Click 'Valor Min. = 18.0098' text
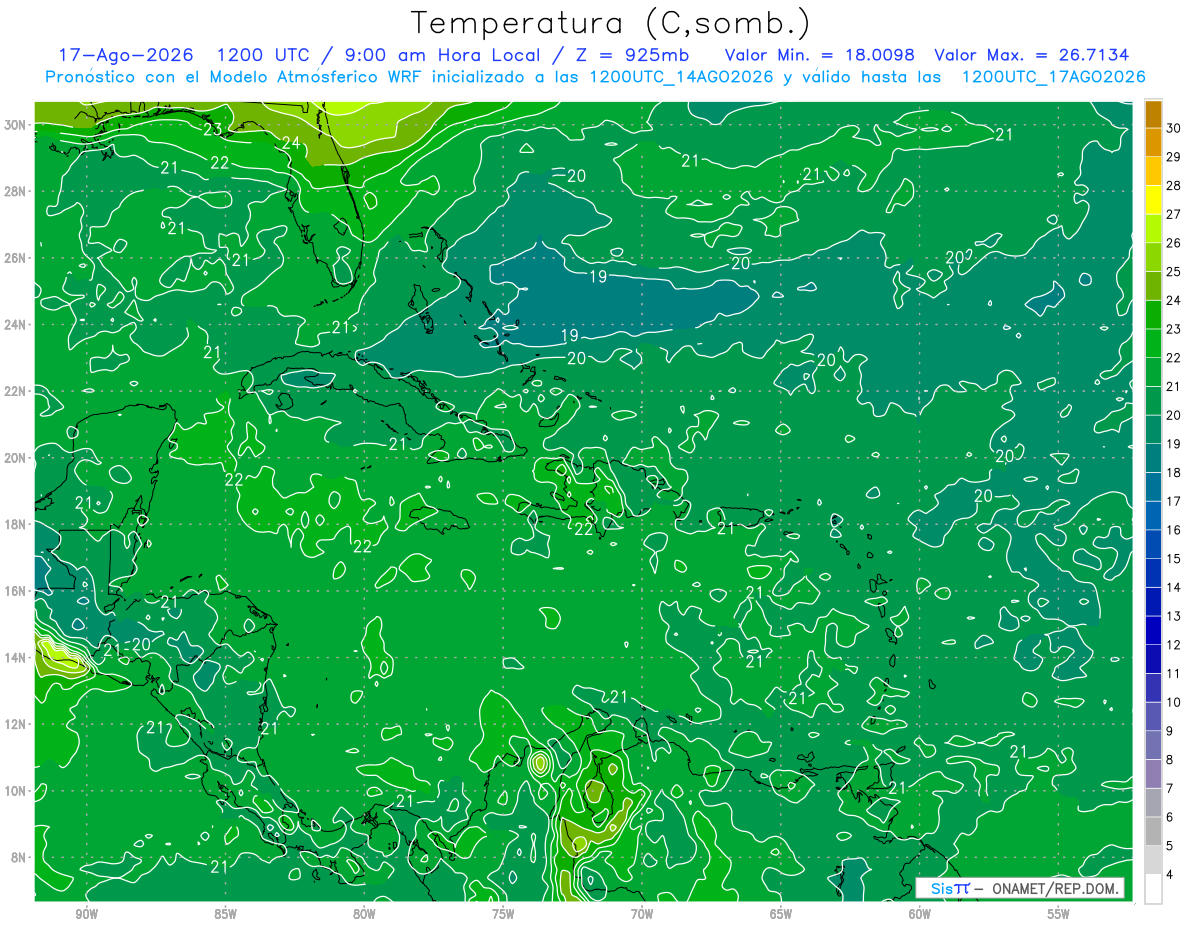Image resolution: width=1200 pixels, height=927 pixels. click(x=821, y=55)
